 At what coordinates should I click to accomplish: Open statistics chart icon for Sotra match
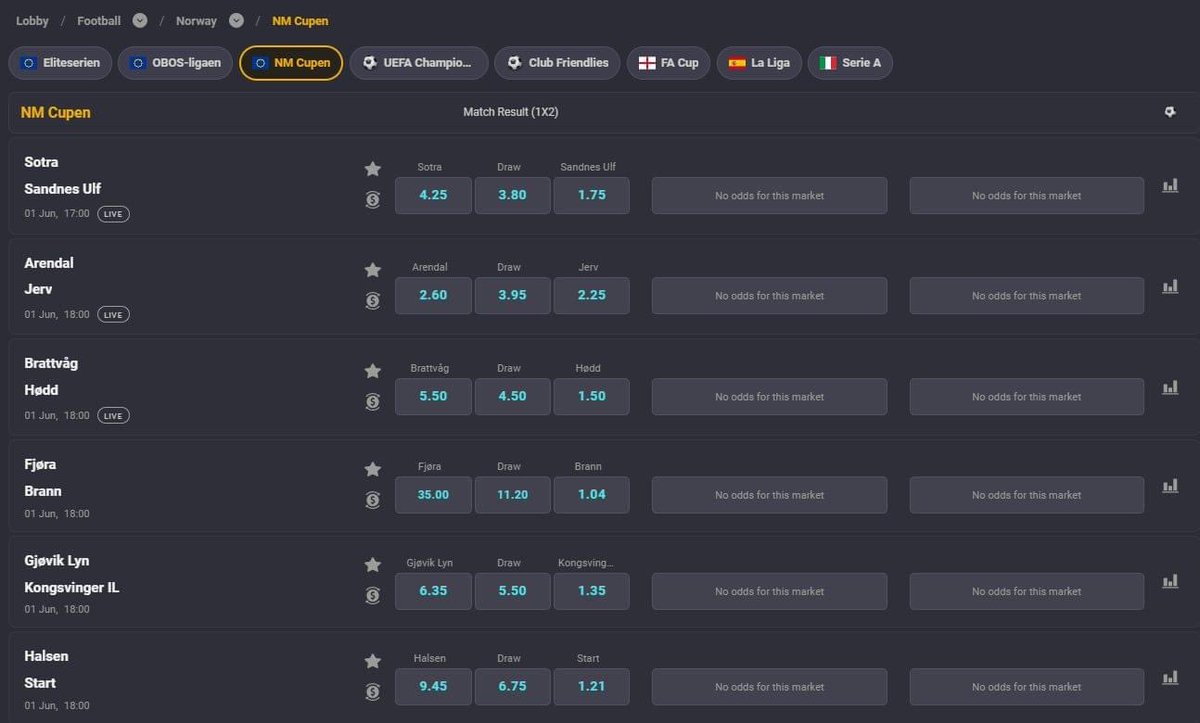click(x=1170, y=185)
